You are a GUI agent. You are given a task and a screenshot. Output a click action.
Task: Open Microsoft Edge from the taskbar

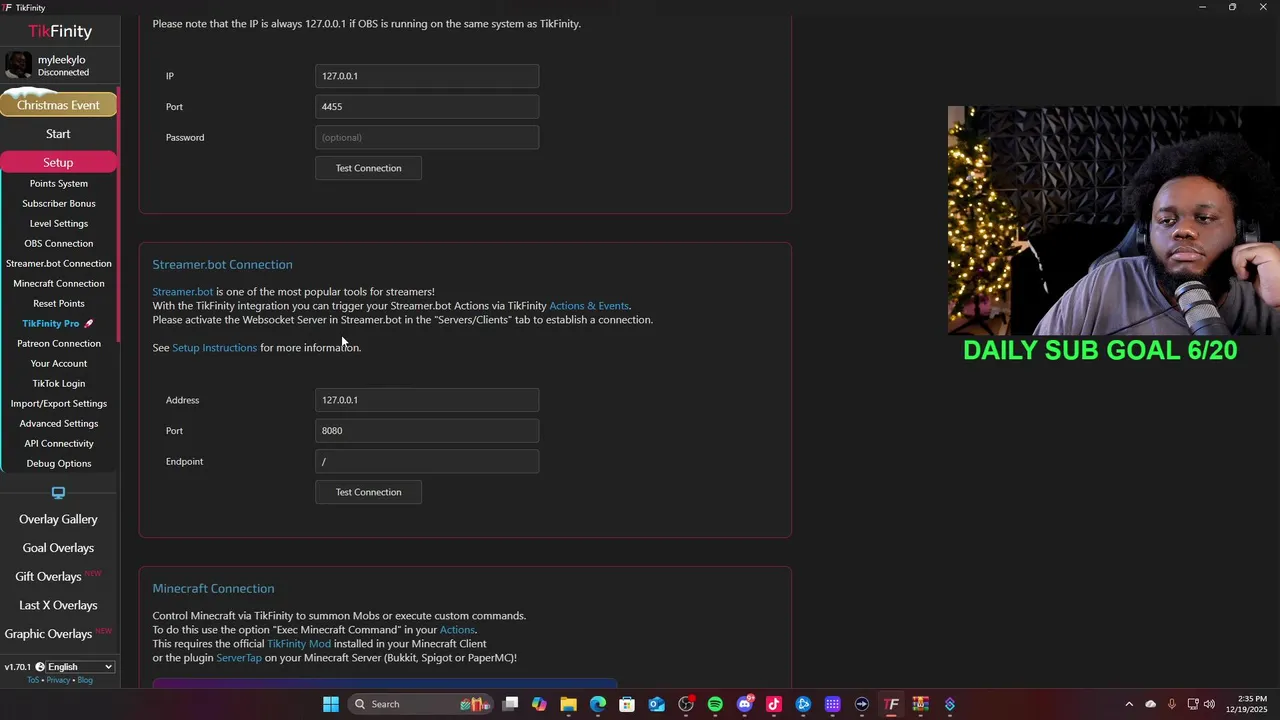point(598,704)
